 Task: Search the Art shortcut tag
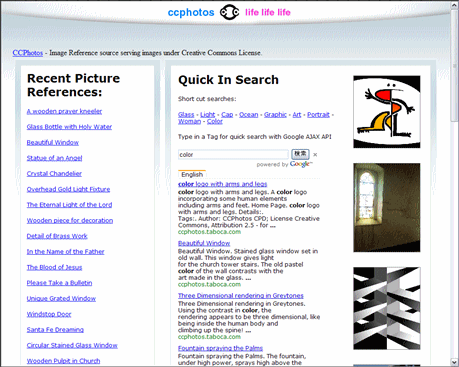click(297, 115)
